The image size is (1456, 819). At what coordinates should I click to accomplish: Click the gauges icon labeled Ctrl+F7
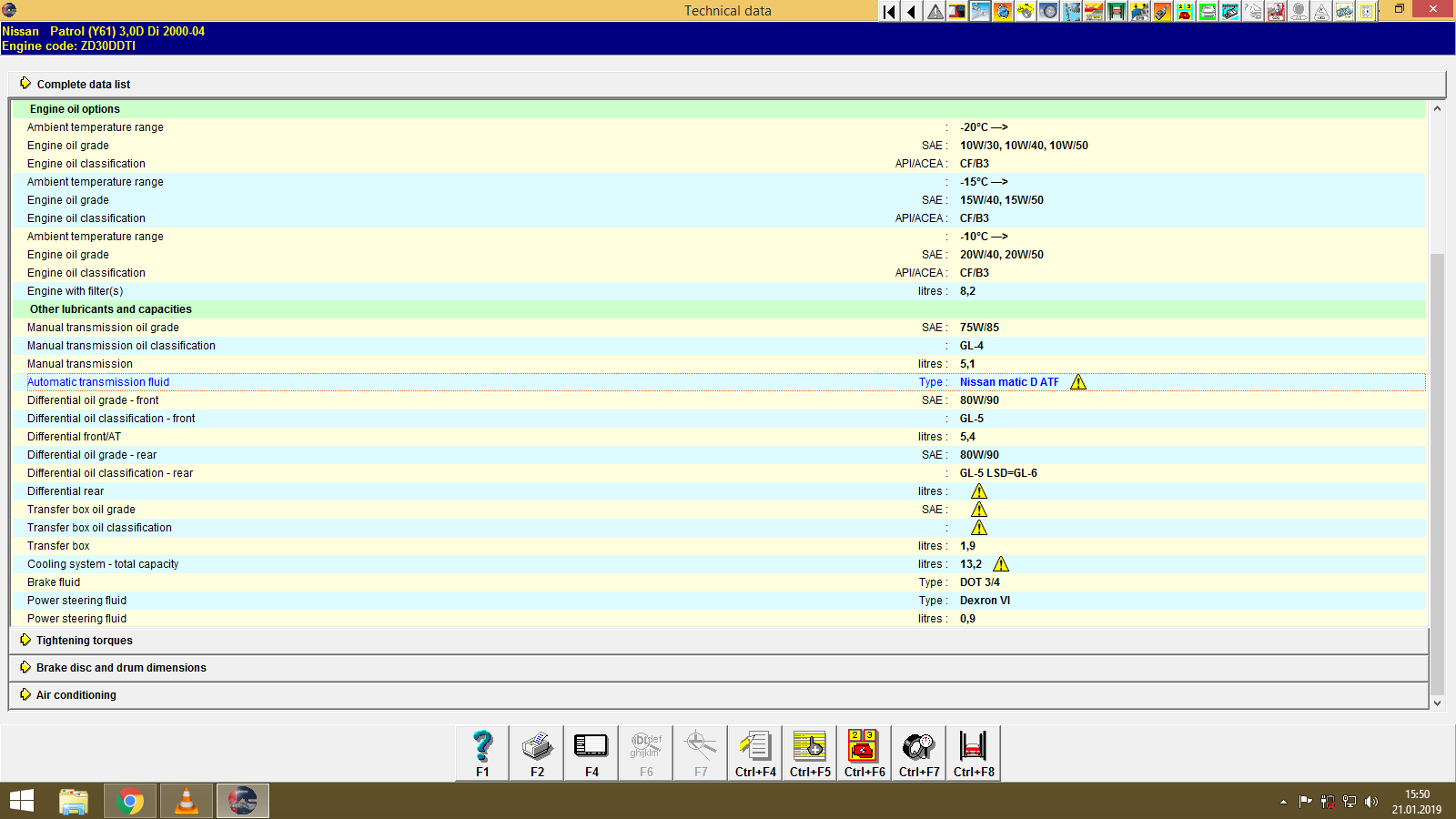point(918,753)
